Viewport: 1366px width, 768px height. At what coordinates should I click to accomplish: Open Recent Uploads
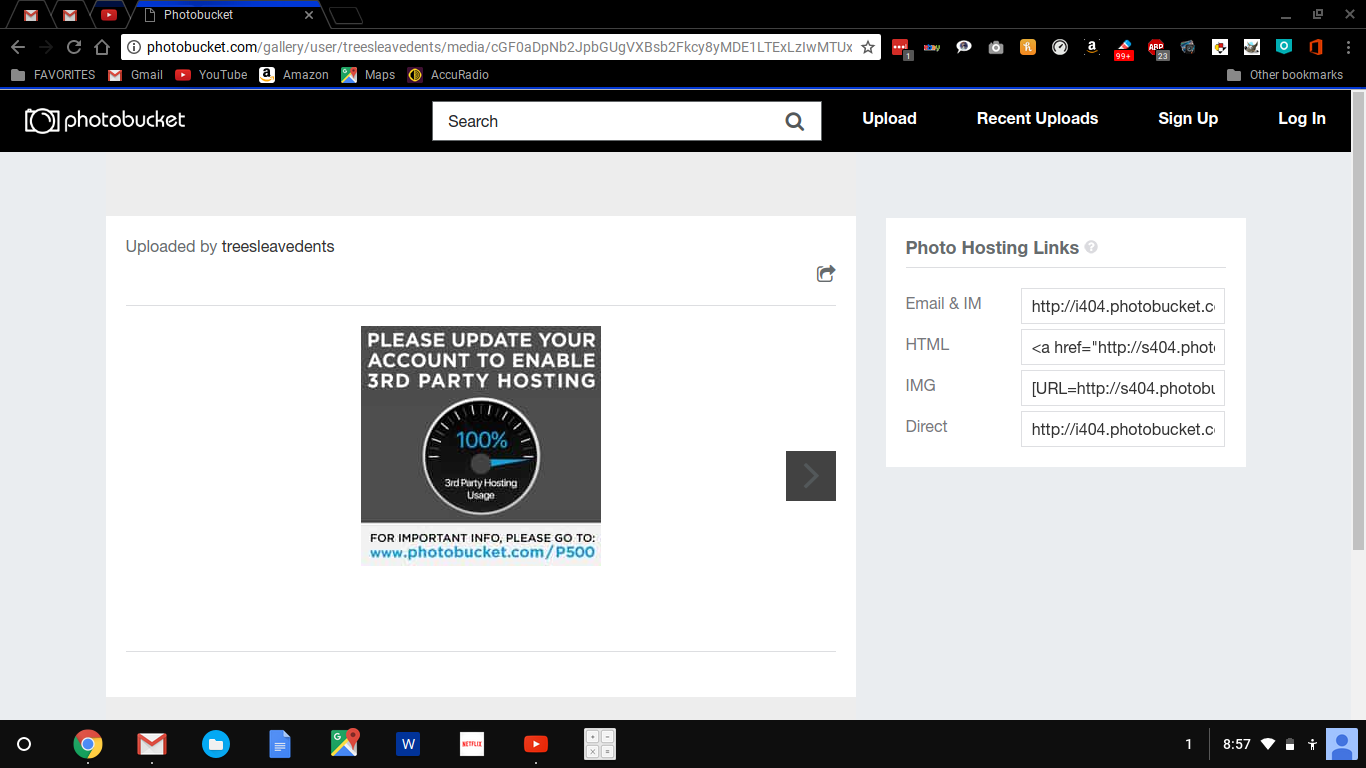tap(1037, 119)
